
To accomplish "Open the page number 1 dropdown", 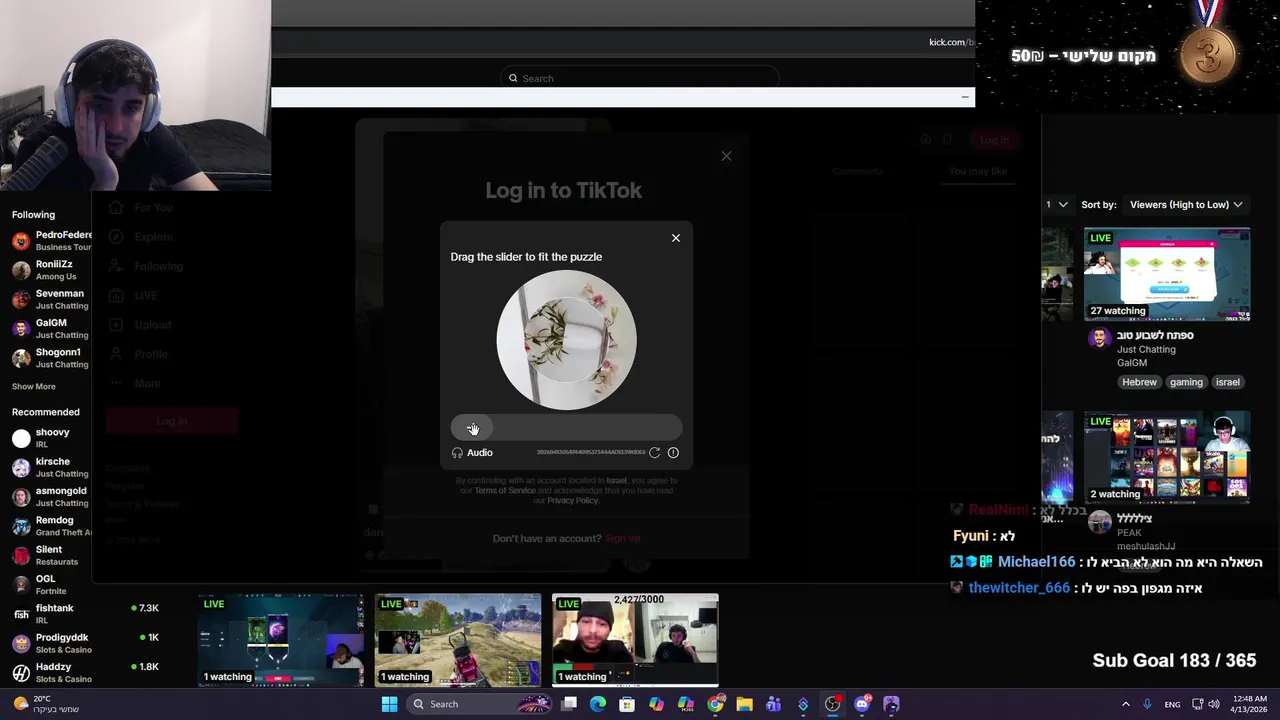I will (1057, 204).
